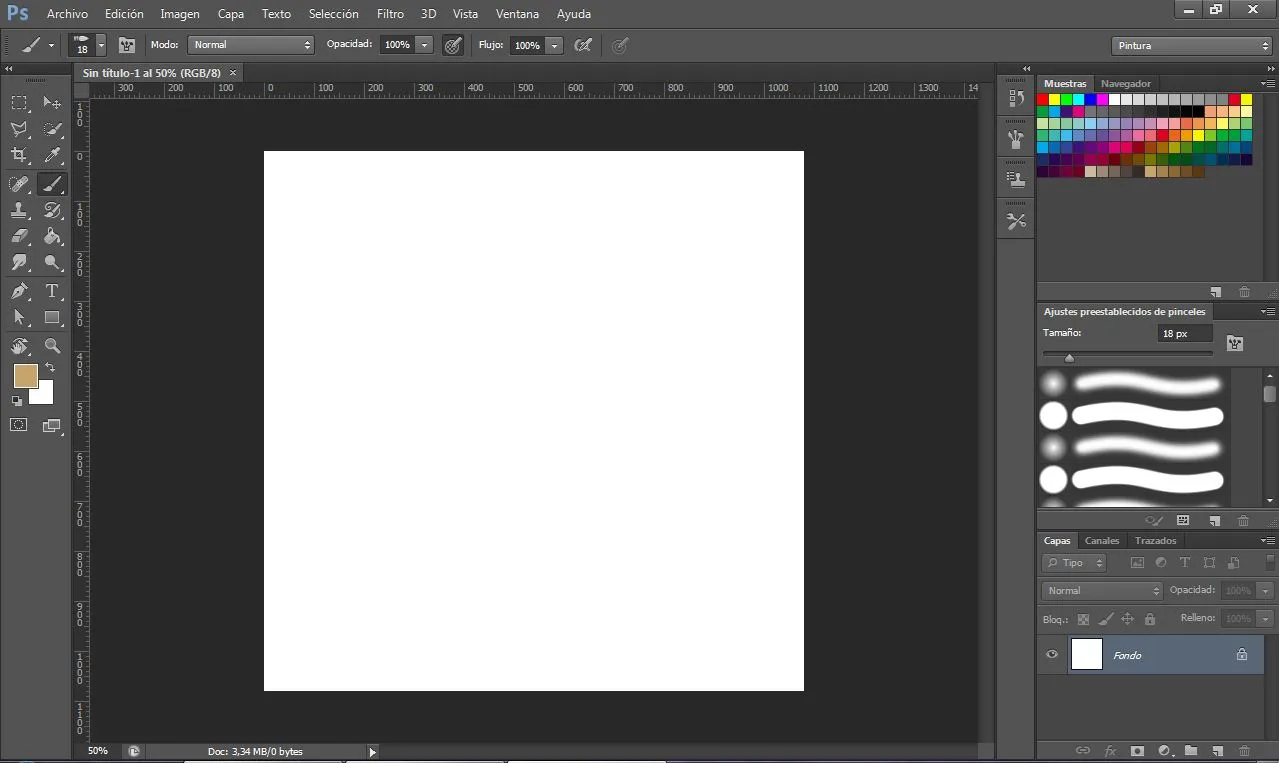Select the Quick Selection tool
Viewport: 1279px width, 763px height.
pyautogui.click(x=52, y=129)
